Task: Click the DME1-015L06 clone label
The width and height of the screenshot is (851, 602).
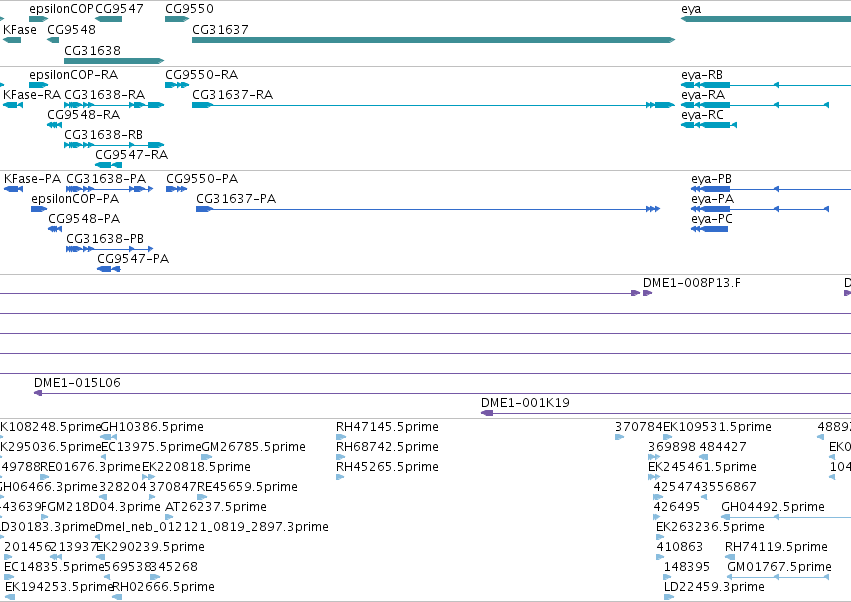Action: (x=77, y=383)
